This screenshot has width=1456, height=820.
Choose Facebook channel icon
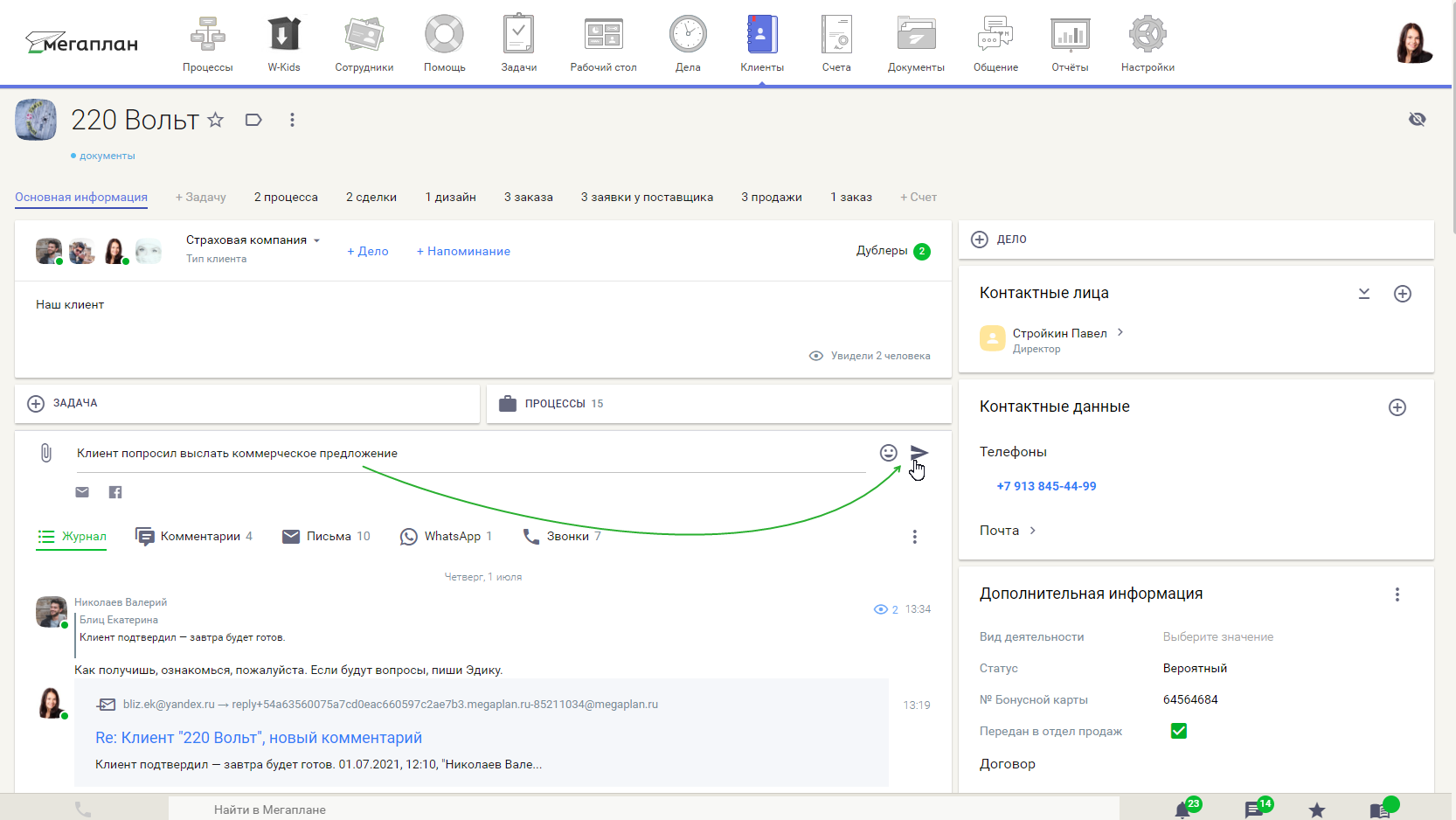point(115,492)
